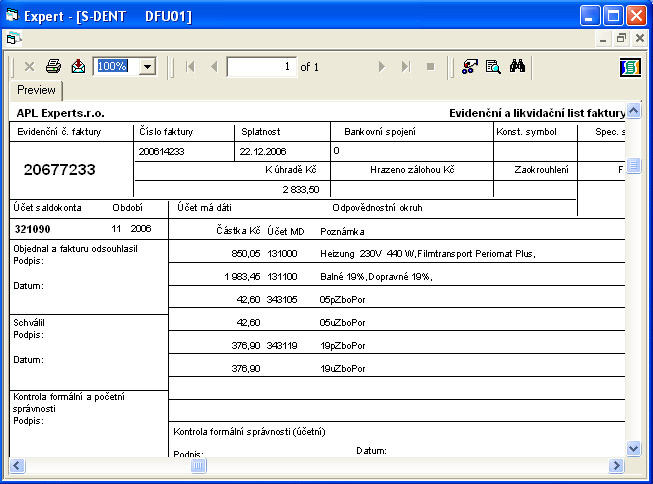
Task: Click the Export report icon
Action: point(78,66)
